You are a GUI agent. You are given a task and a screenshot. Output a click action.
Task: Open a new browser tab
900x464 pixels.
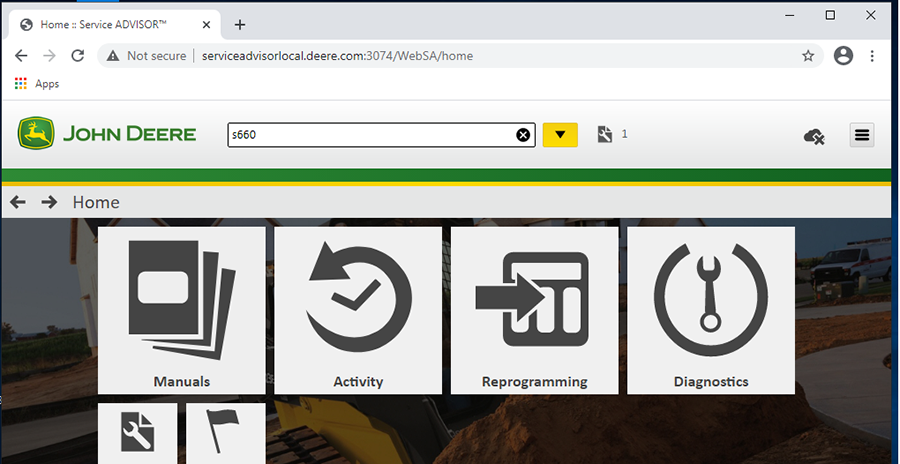point(240,25)
